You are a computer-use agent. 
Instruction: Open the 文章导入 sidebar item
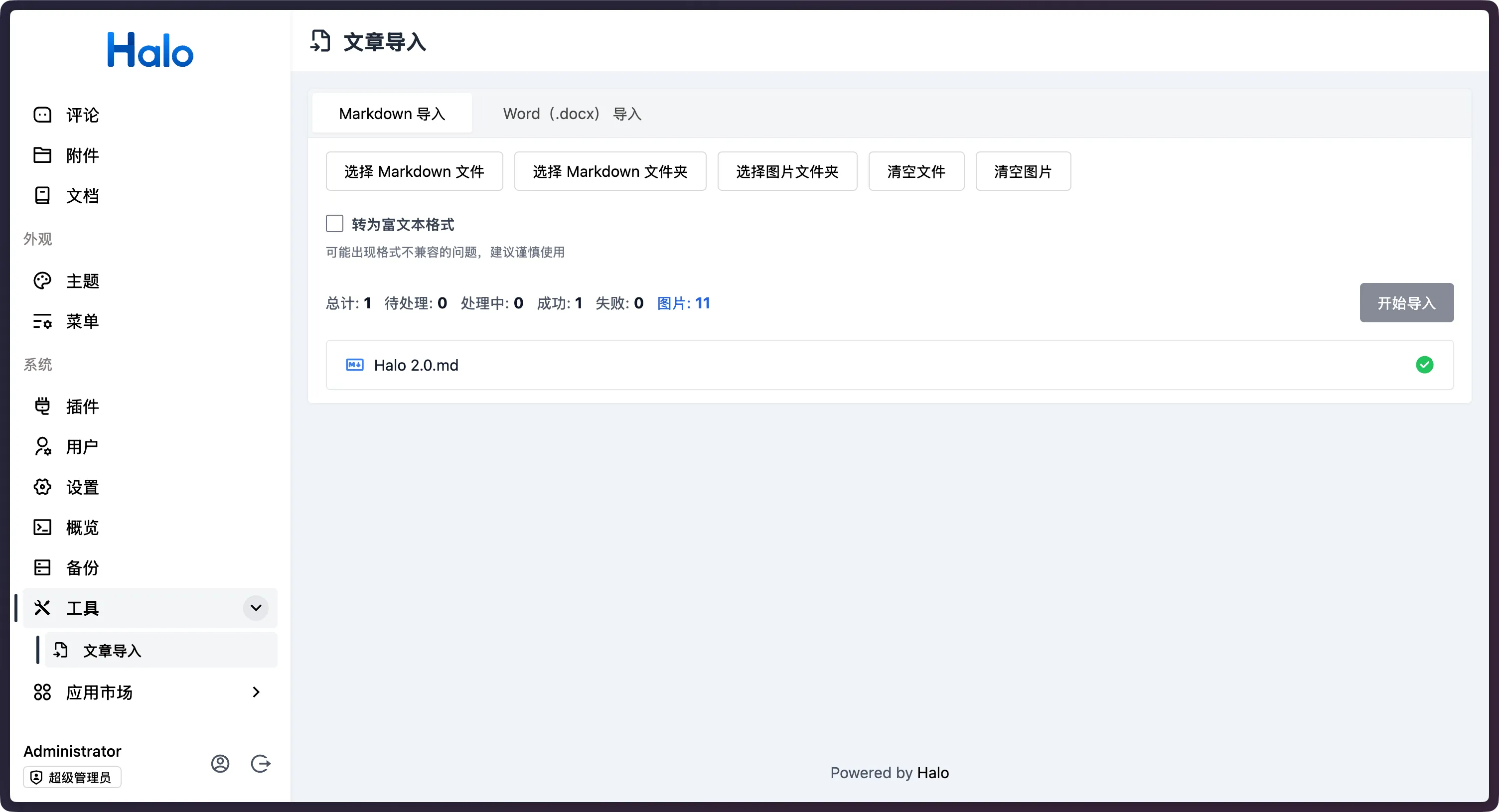[x=112, y=650]
